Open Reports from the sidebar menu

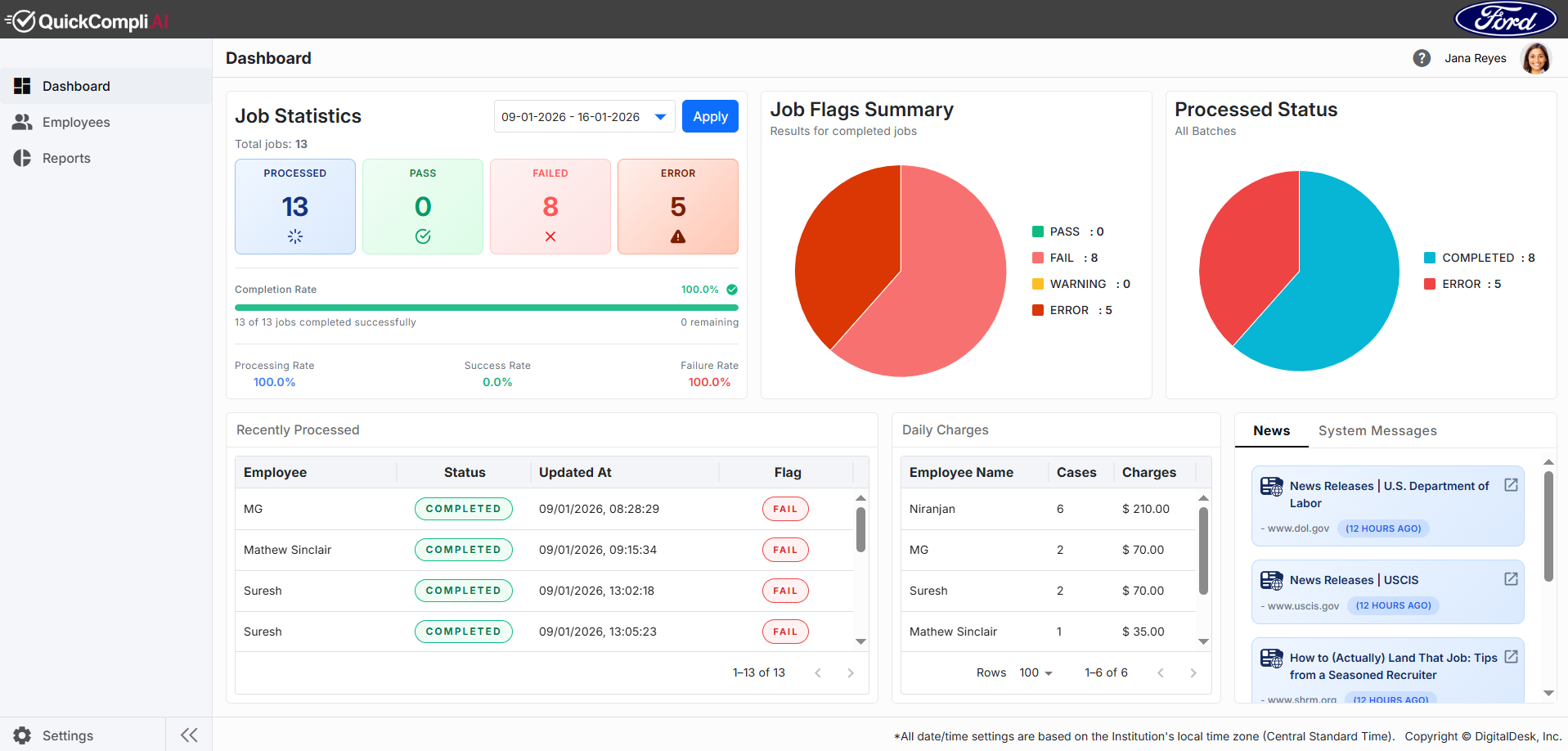coord(106,158)
